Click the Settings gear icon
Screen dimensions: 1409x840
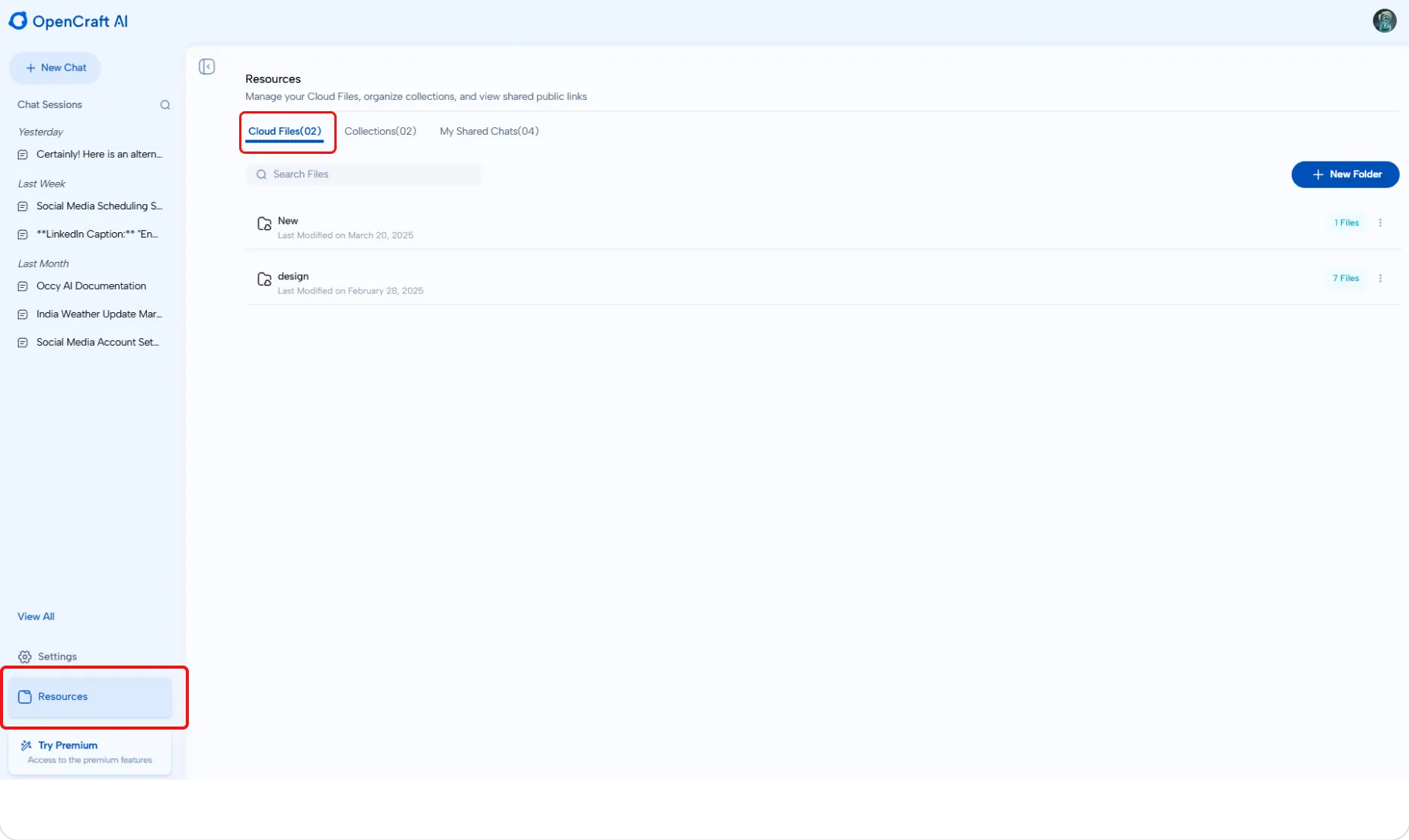point(25,656)
